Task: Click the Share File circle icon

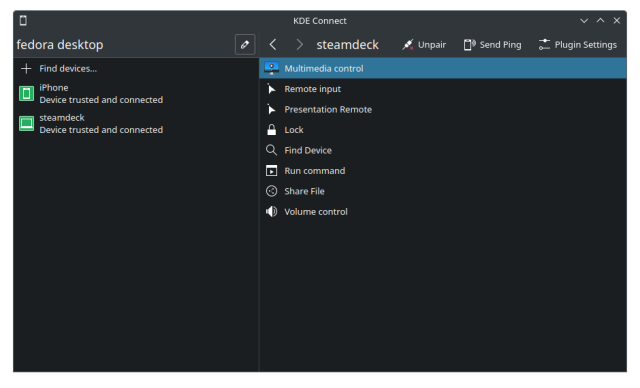Action: [271, 191]
